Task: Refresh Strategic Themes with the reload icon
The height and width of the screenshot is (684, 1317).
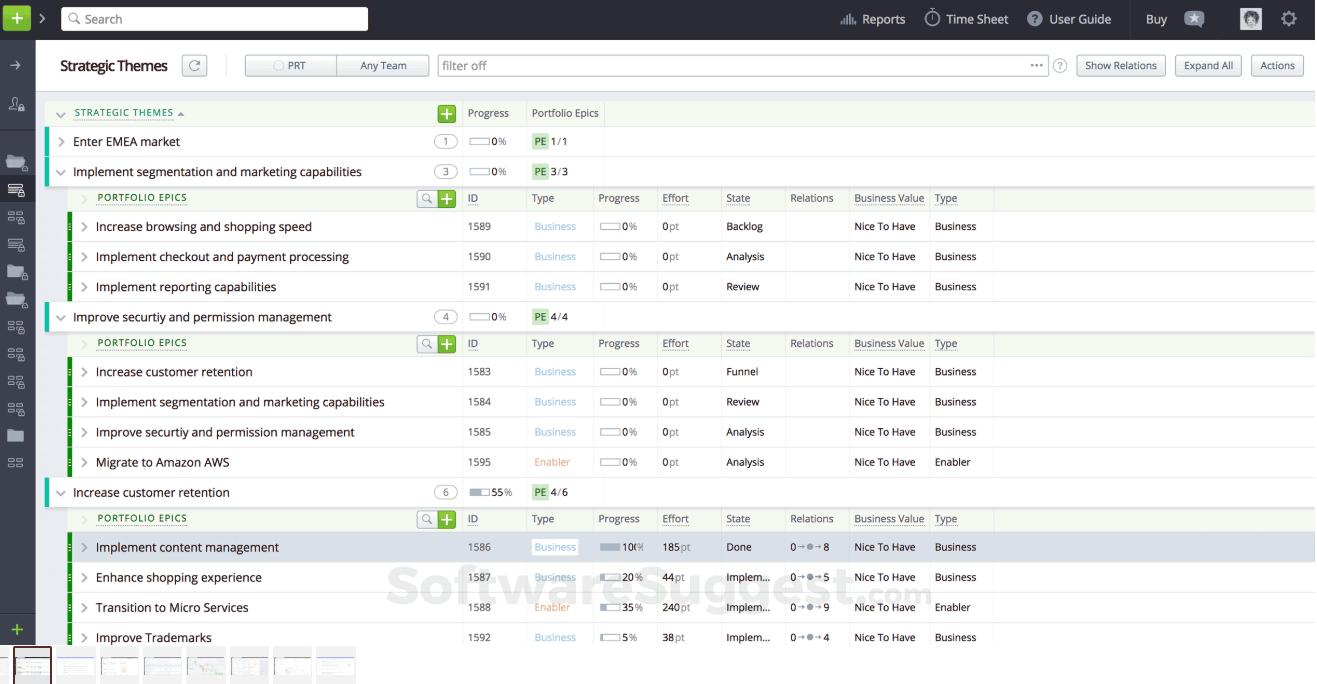Action: (x=194, y=65)
